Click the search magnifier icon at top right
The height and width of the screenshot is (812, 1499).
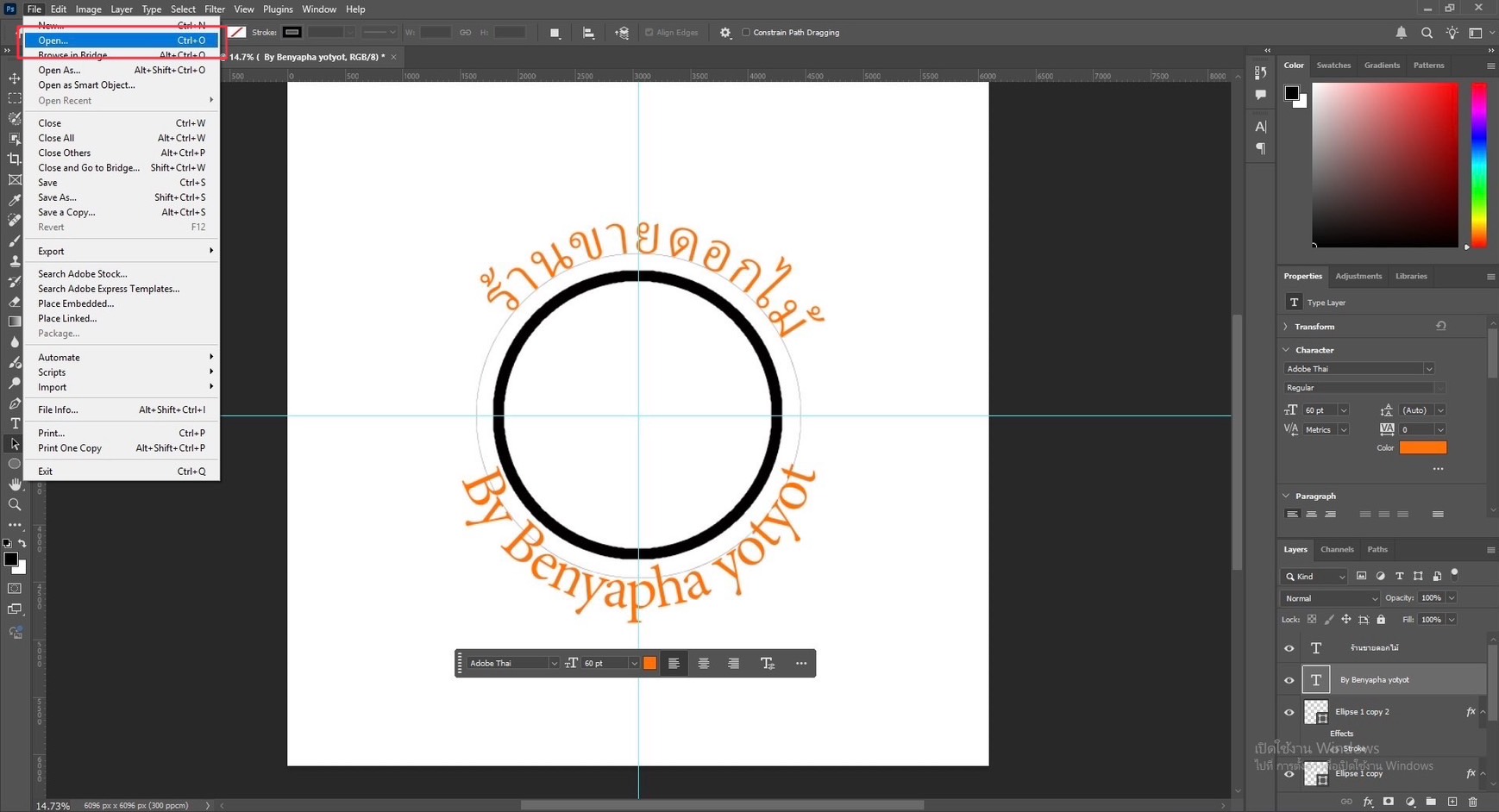pos(1427,33)
